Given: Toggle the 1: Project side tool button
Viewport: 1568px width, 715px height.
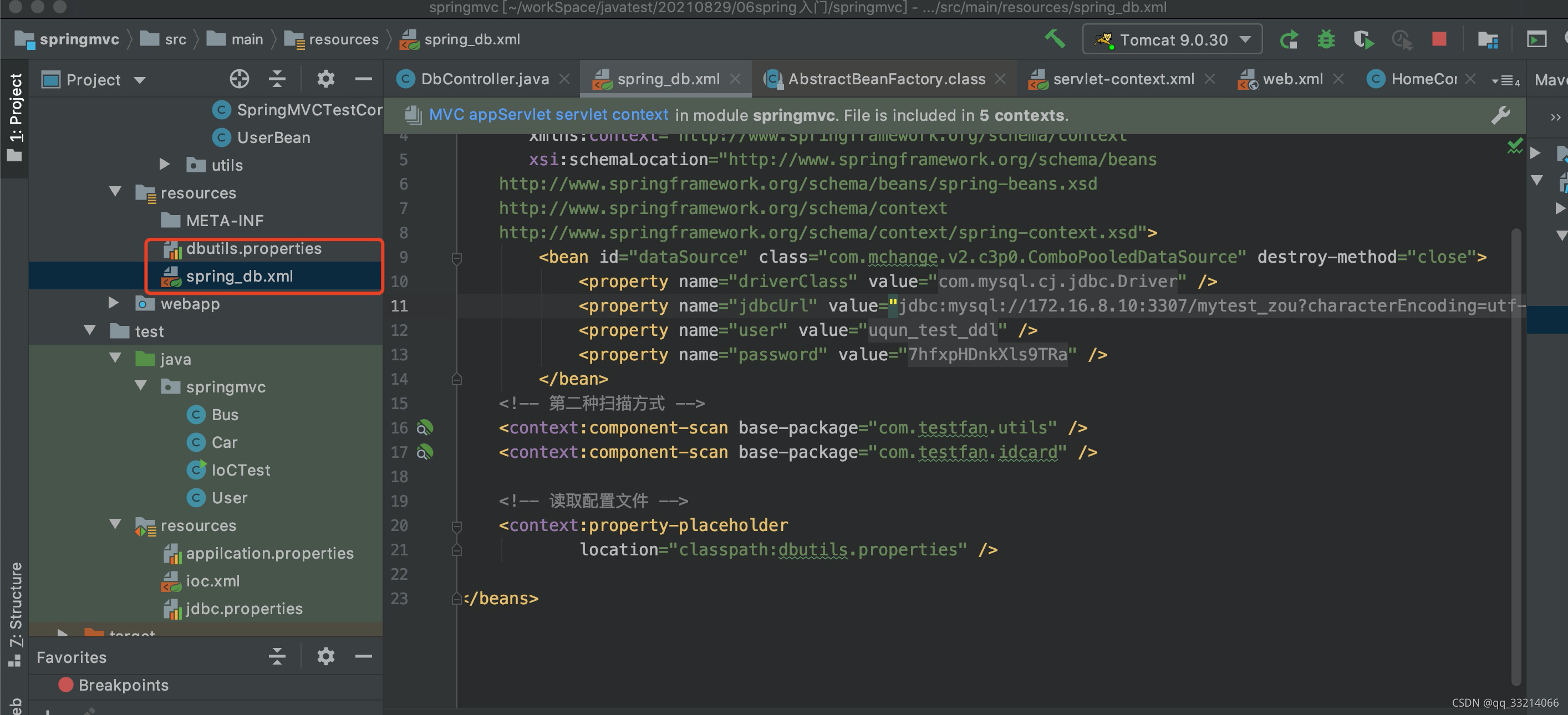Looking at the screenshot, I should click(14, 117).
